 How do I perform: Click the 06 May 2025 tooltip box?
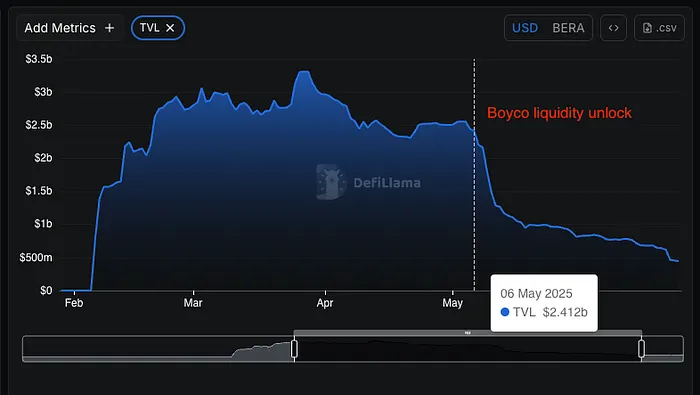544,303
